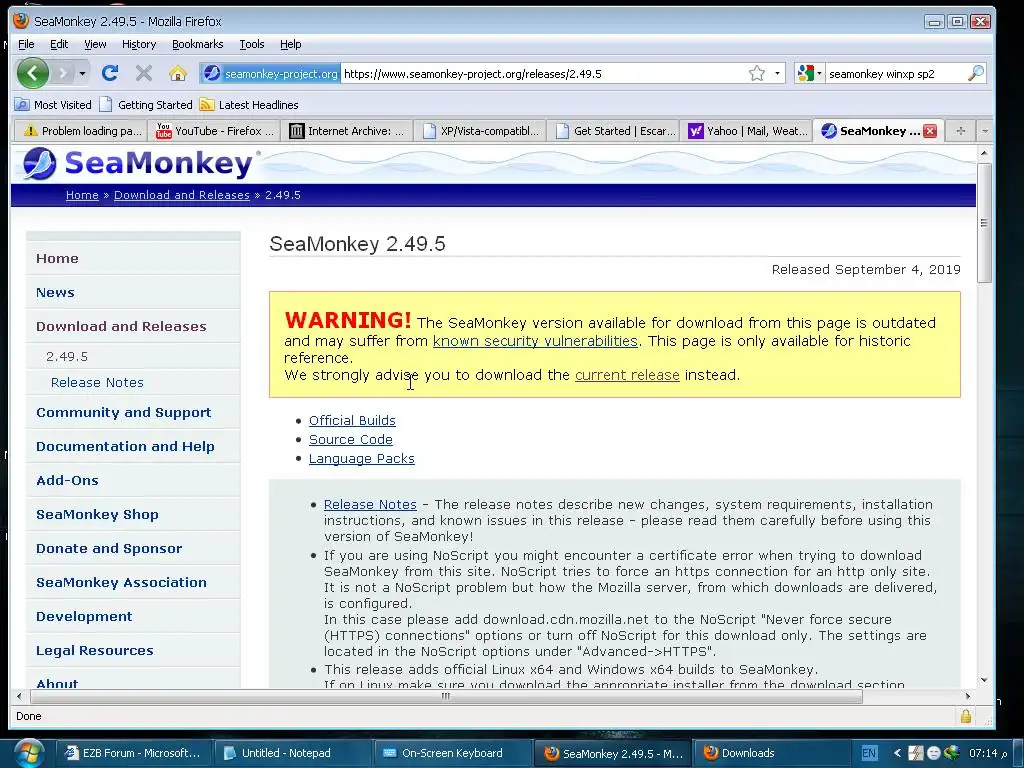Jump to Source Code link
This screenshot has height=768, width=1024.
tap(351, 440)
